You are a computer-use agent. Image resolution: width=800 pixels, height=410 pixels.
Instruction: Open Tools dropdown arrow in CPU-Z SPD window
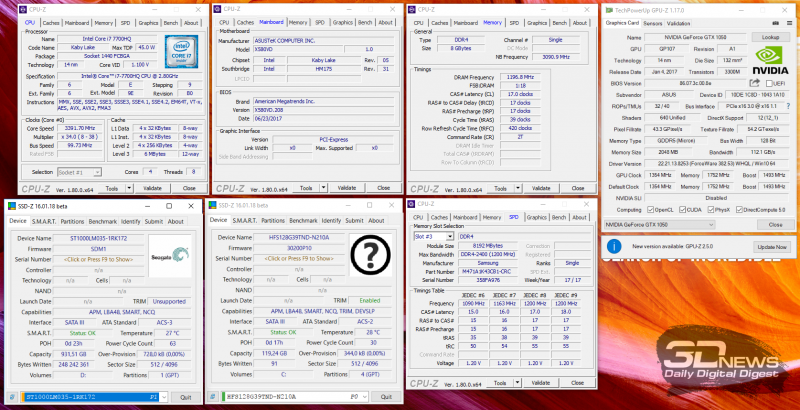pyautogui.click(x=517, y=383)
